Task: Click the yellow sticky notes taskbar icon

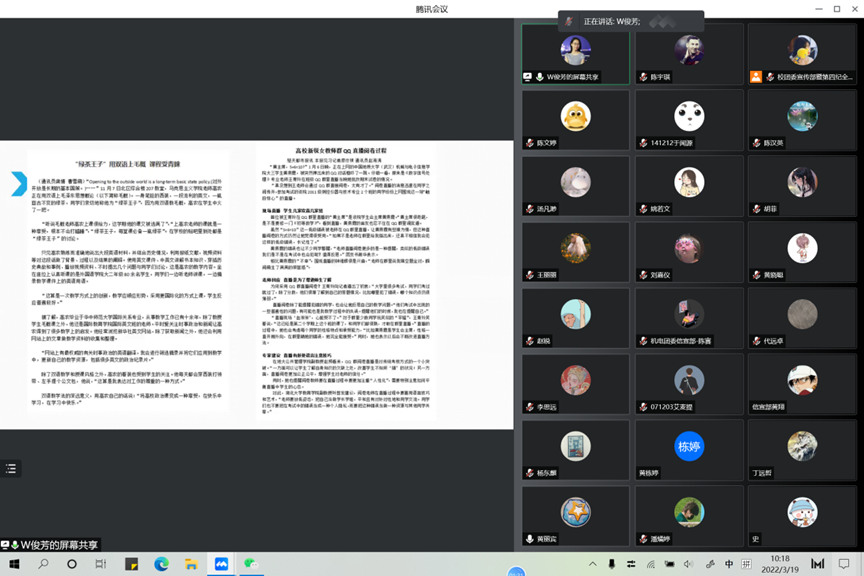Action: pos(131,564)
